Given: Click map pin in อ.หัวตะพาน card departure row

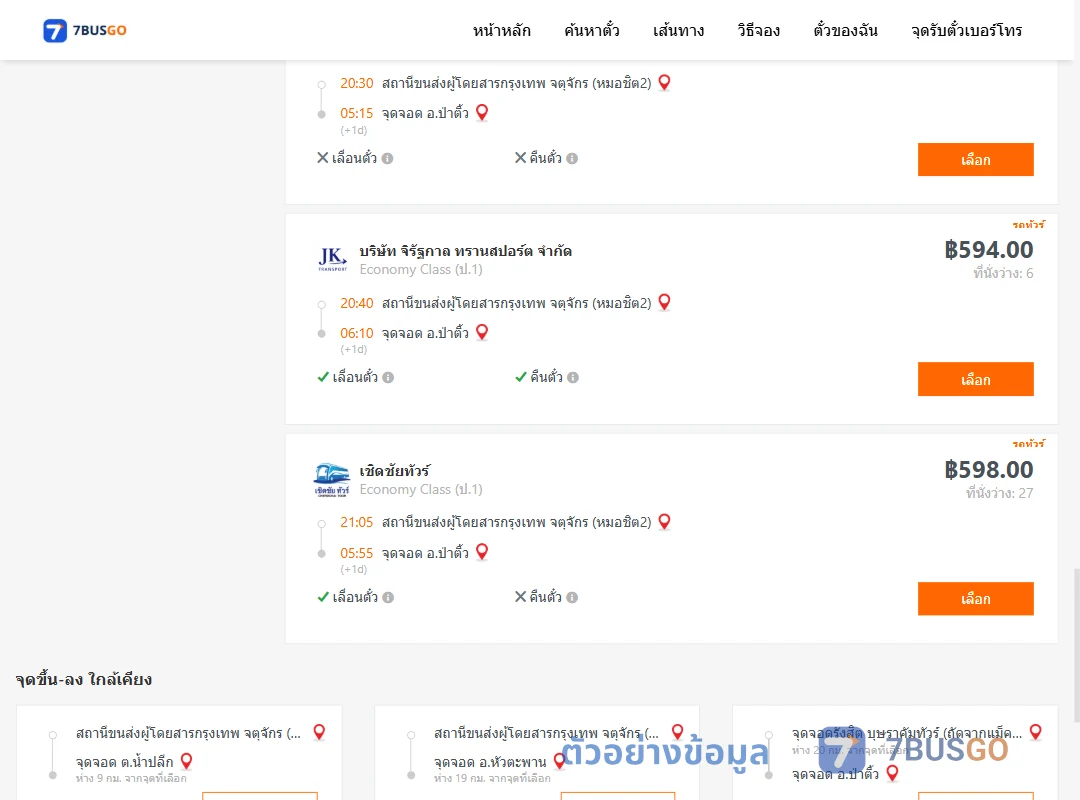Looking at the screenshot, I should tap(678, 732).
